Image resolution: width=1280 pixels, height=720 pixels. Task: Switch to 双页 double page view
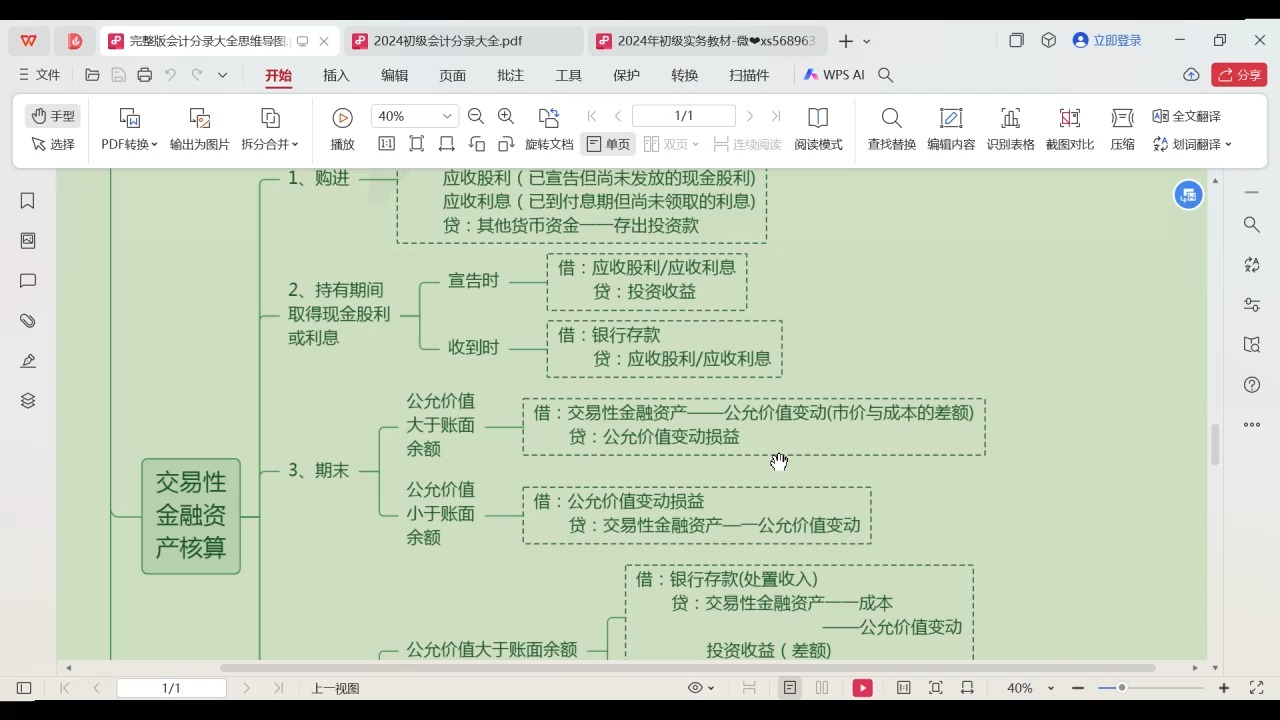click(671, 144)
